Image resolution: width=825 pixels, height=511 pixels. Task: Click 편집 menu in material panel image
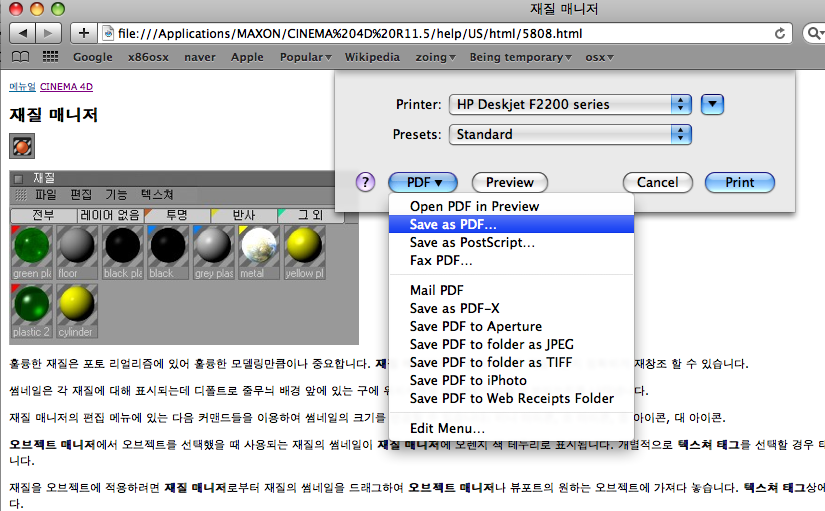click(x=81, y=195)
